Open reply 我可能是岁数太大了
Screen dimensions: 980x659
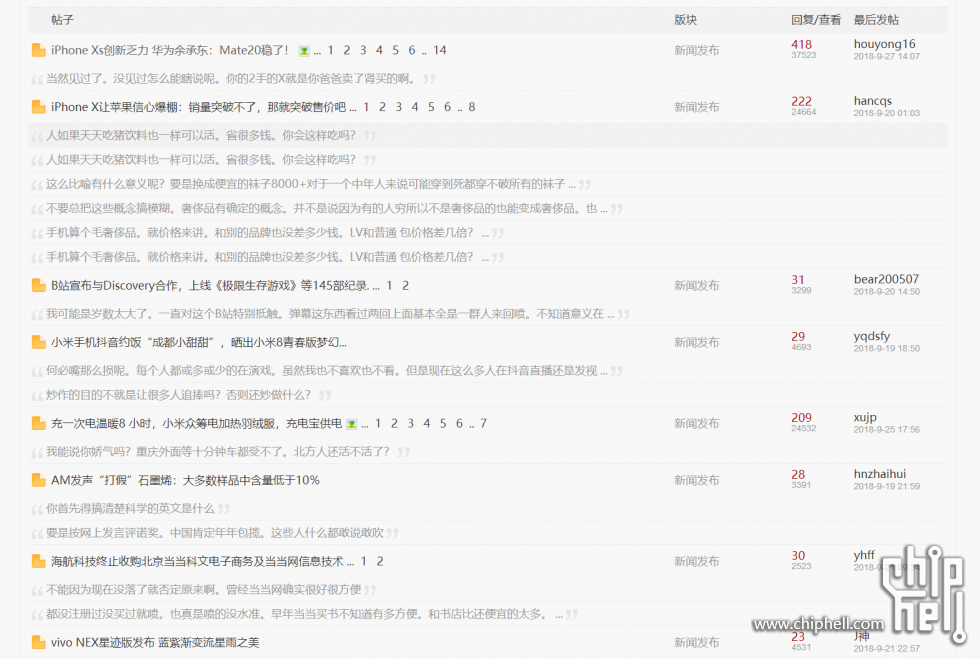(x=330, y=314)
